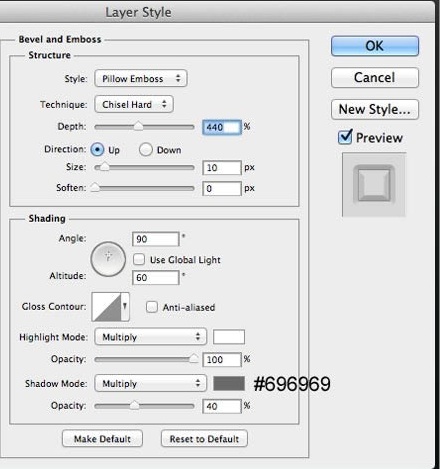This screenshot has width=440, height=469.
Task: Click the Make Default button
Action: coord(102,439)
